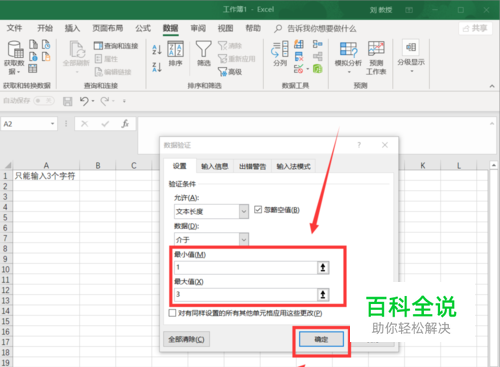Open the 出错警告 dialog tab
This screenshot has height=367, width=500.
pos(252,166)
